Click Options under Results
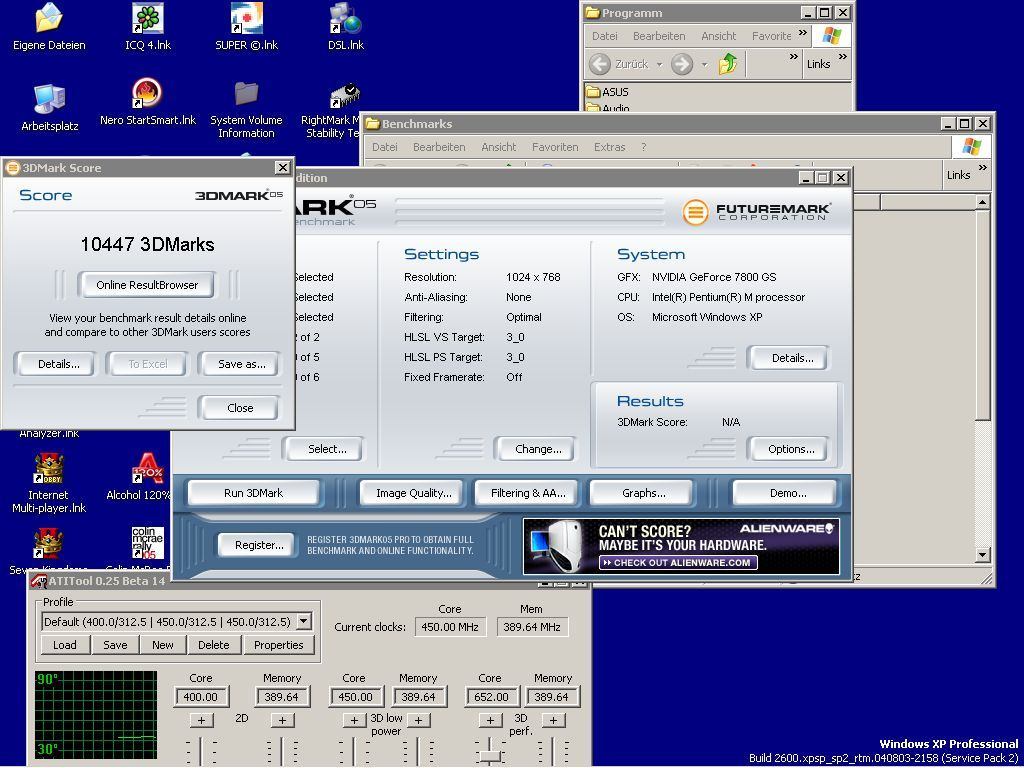This screenshot has height=768, width=1024. [x=791, y=449]
